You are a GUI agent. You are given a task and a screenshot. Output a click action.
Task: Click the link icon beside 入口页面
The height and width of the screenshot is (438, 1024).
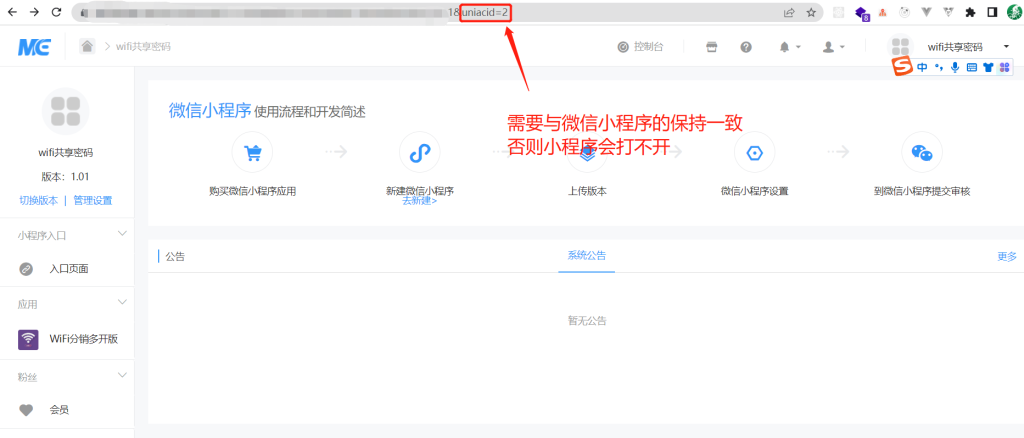pyautogui.click(x=26, y=268)
